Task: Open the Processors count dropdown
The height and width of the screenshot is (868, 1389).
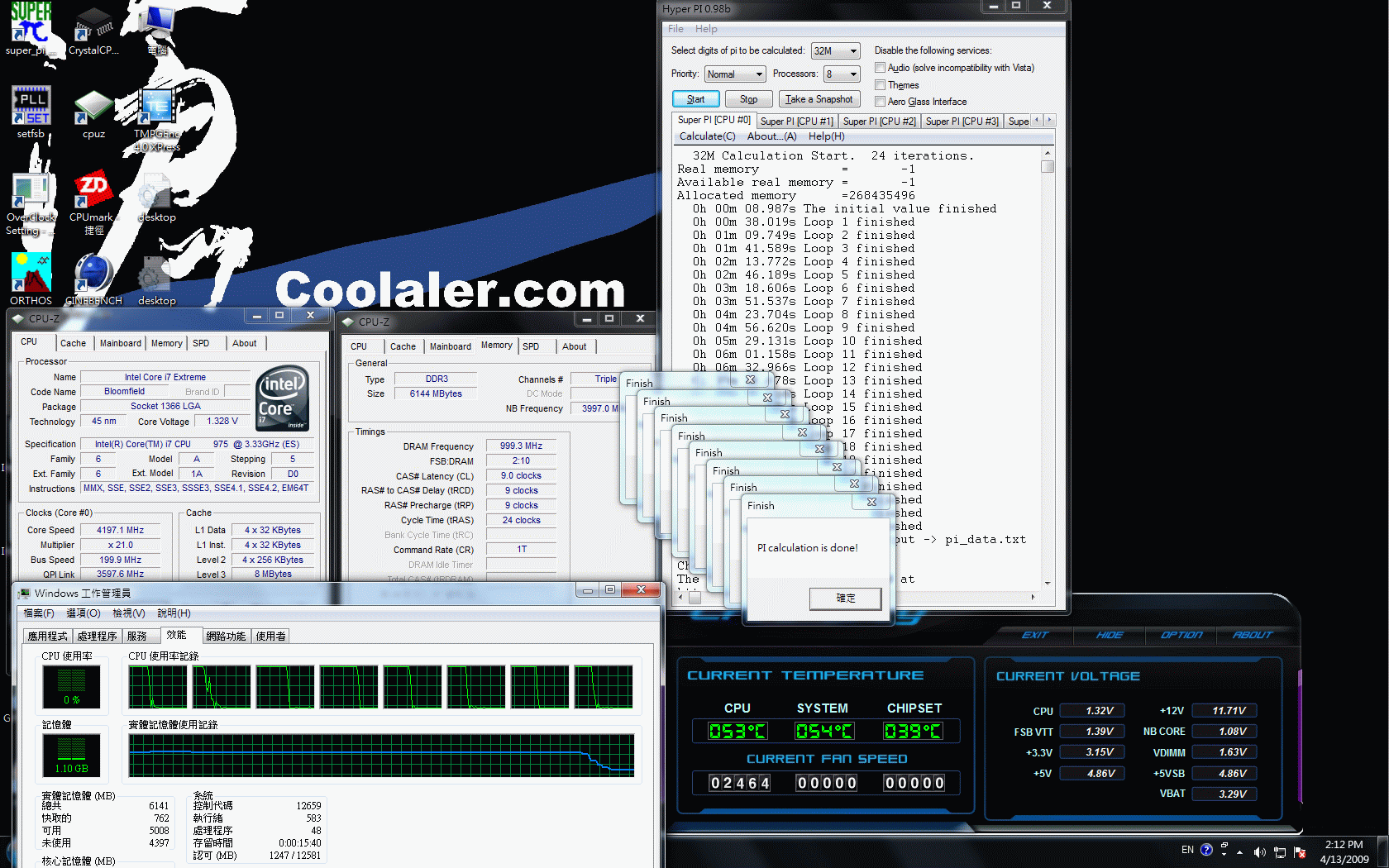Action: tap(842, 74)
